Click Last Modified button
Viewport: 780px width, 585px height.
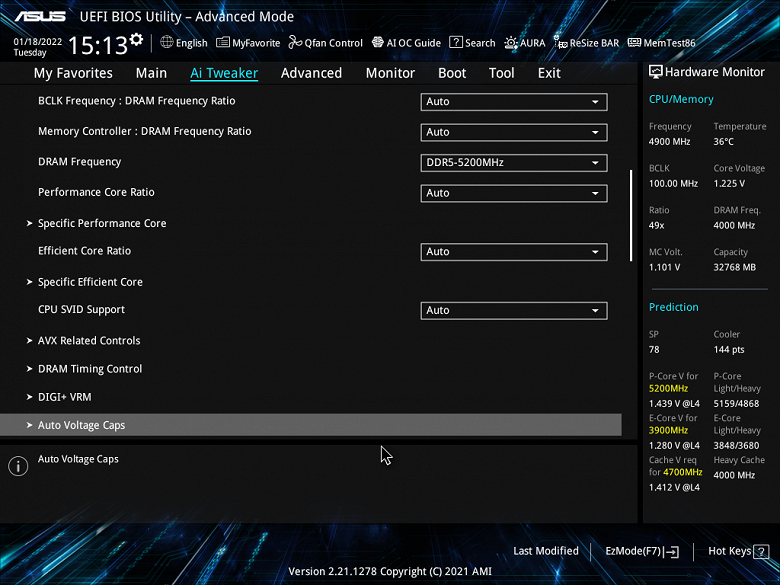click(546, 551)
